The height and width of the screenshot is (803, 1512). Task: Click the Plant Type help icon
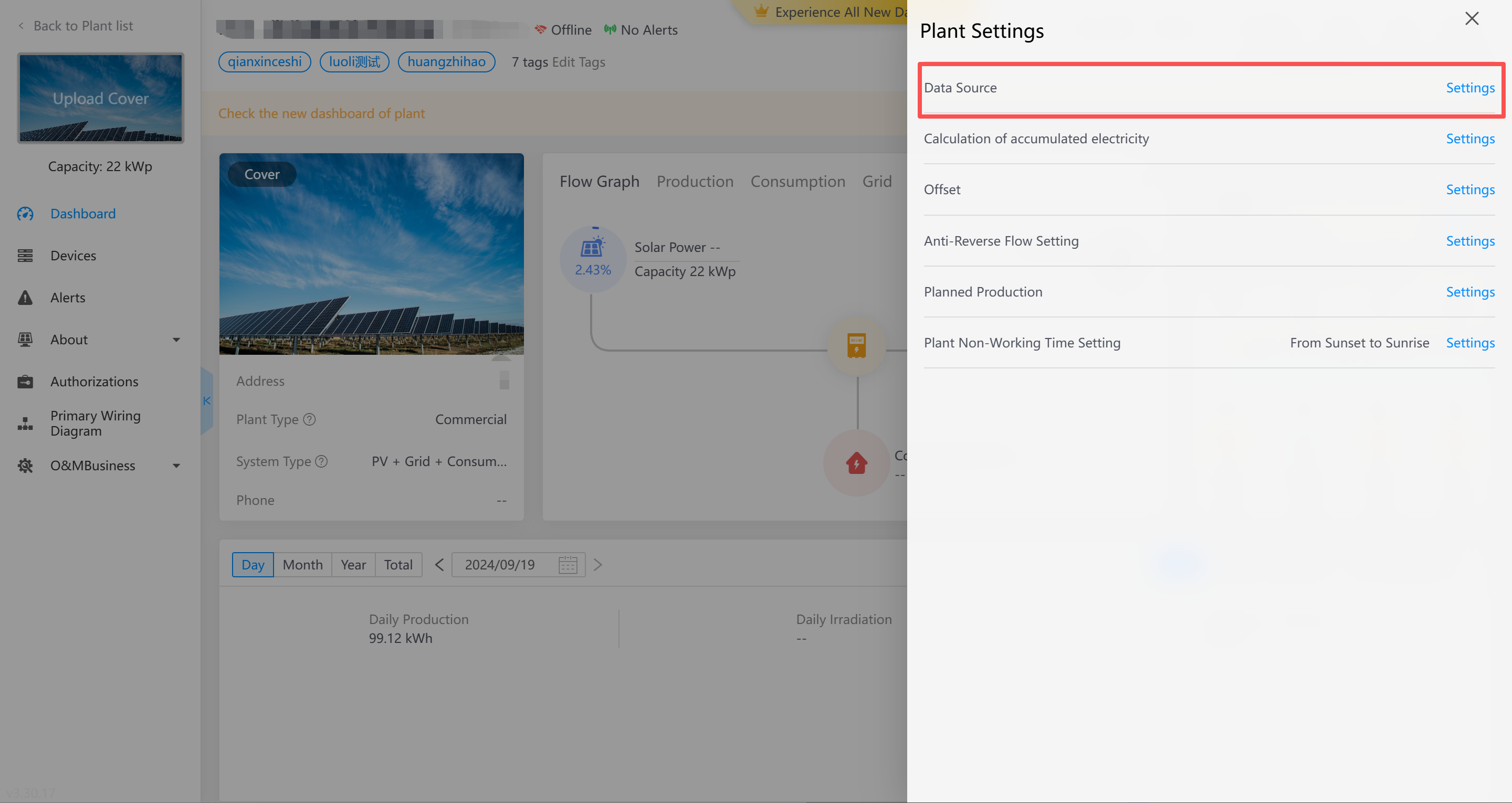click(x=309, y=420)
